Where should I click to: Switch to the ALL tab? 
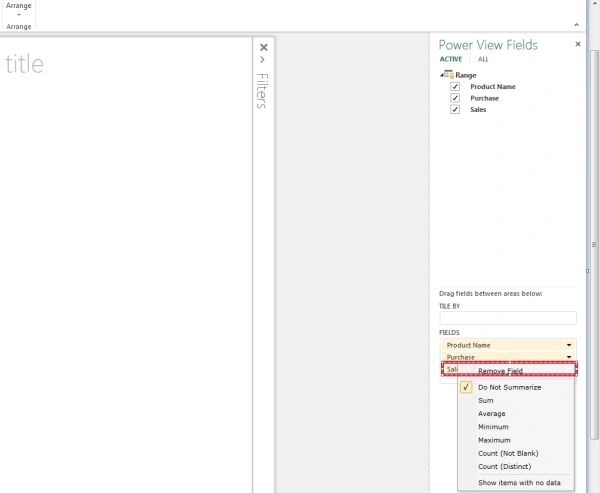click(483, 59)
